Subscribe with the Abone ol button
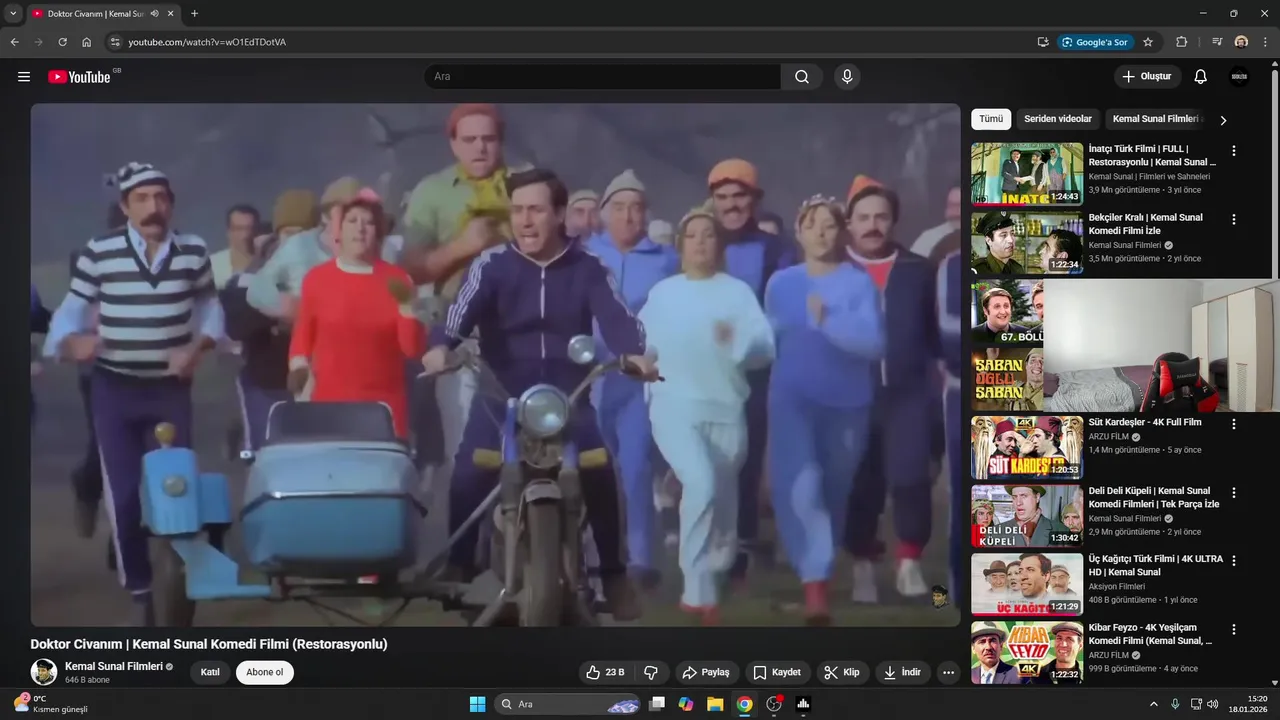This screenshot has height=720, width=1280. point(265,672)
